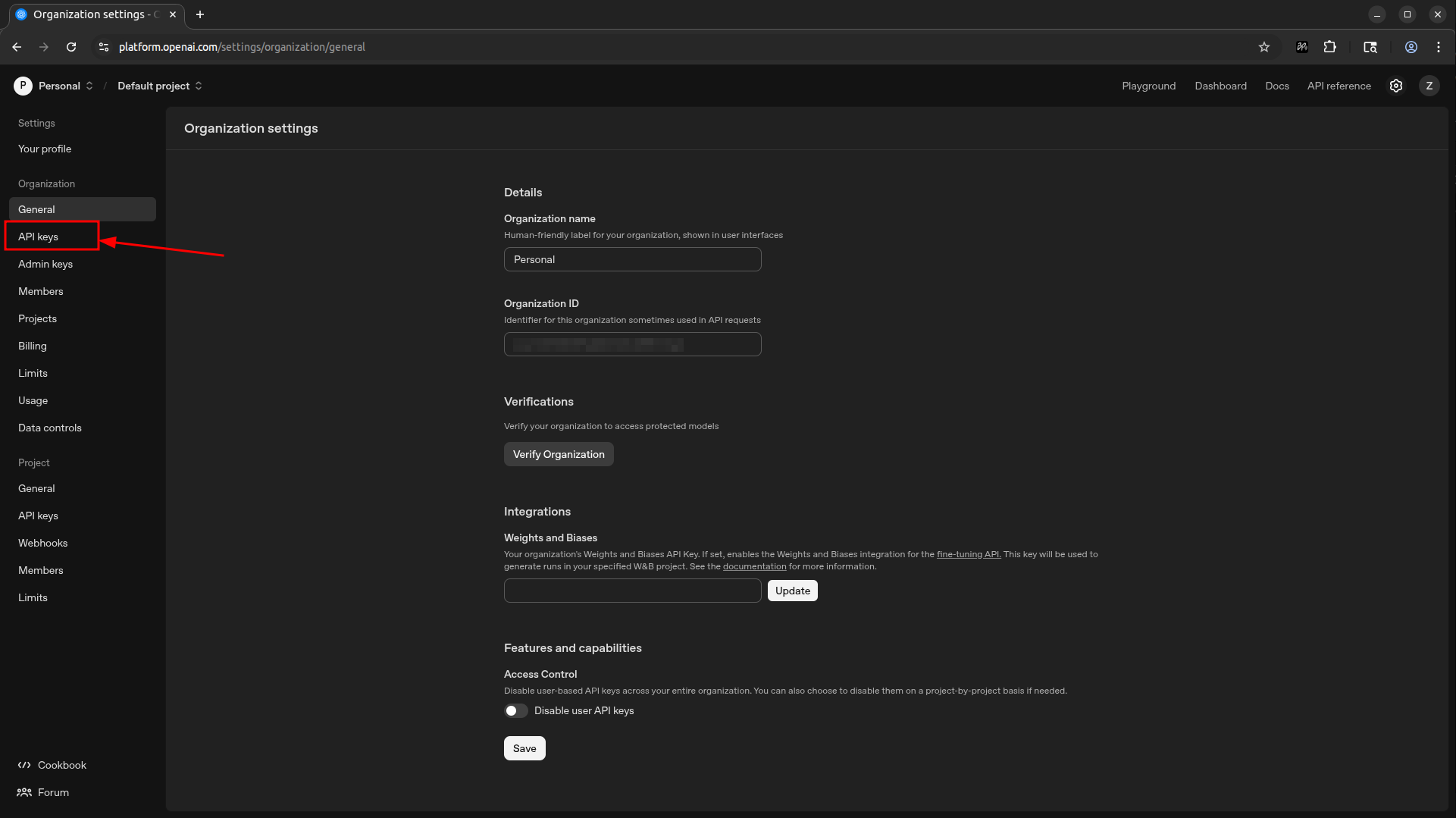Click the Organization name input field
The image size is (1456, 818).
tap(633, 259)
